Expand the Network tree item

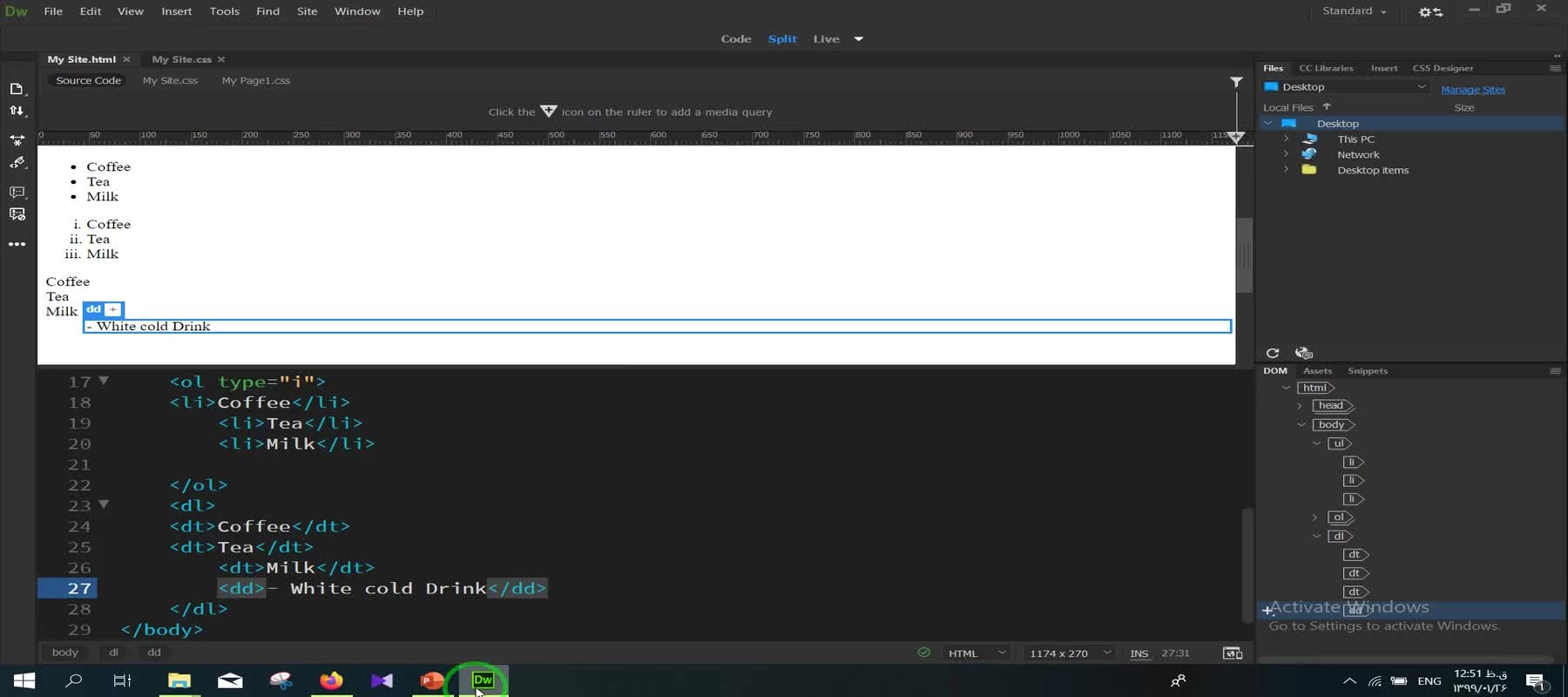point(1286,155)
